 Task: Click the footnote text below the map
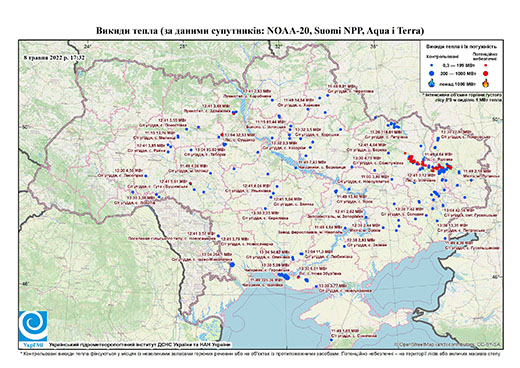click(x=260, y=353)
